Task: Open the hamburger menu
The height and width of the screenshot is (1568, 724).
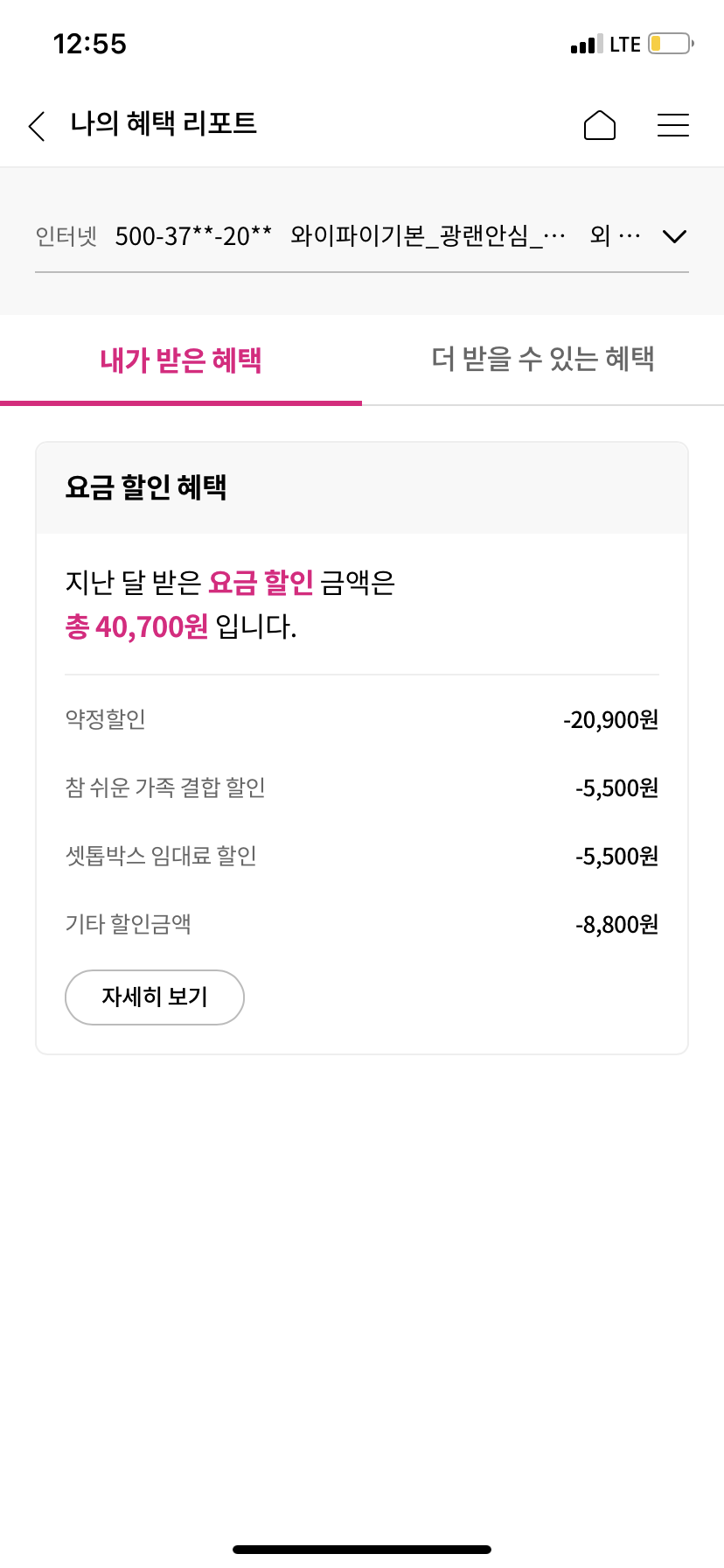Action: tap(673, 125)
